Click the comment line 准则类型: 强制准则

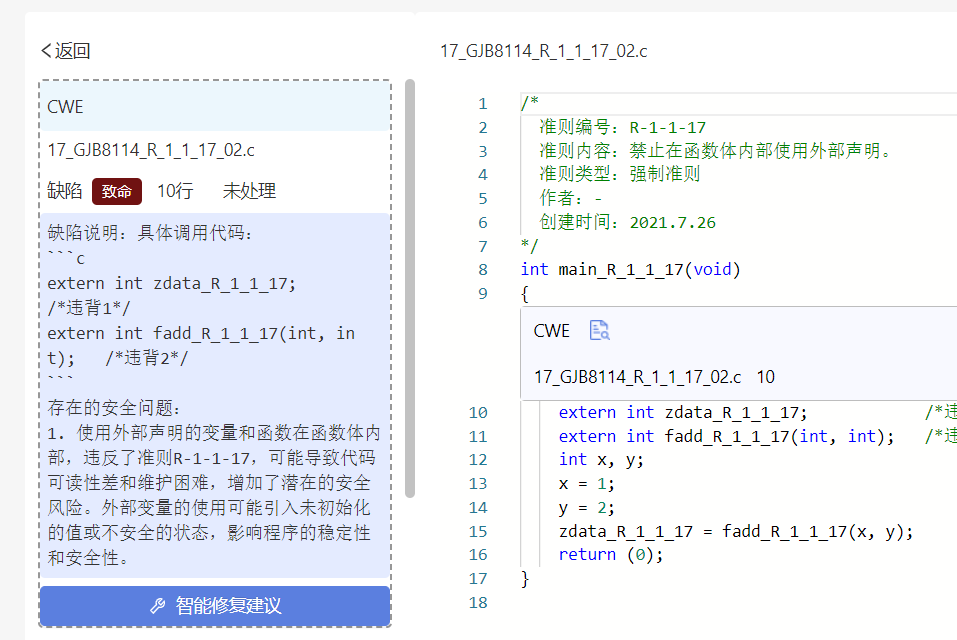[x=619, y=174]
